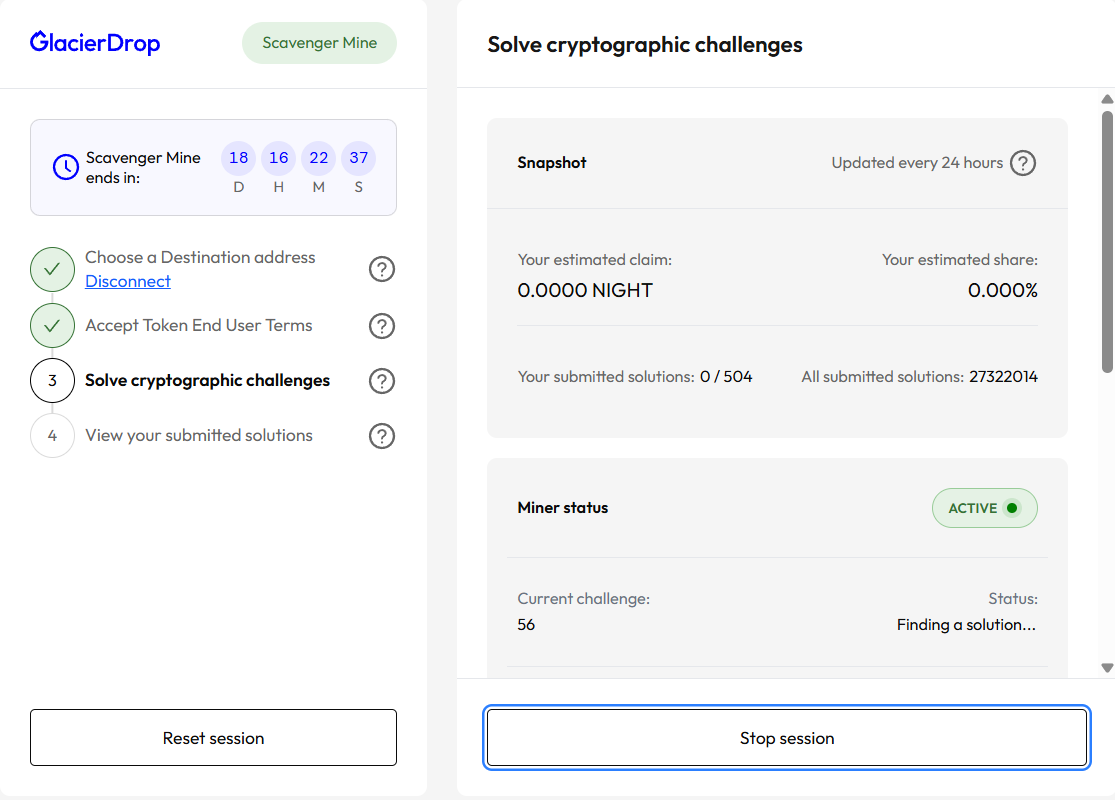The image size is (1115, 800).
Task: Click the vertical scrollbar thumb
Action: point(1106,240)
